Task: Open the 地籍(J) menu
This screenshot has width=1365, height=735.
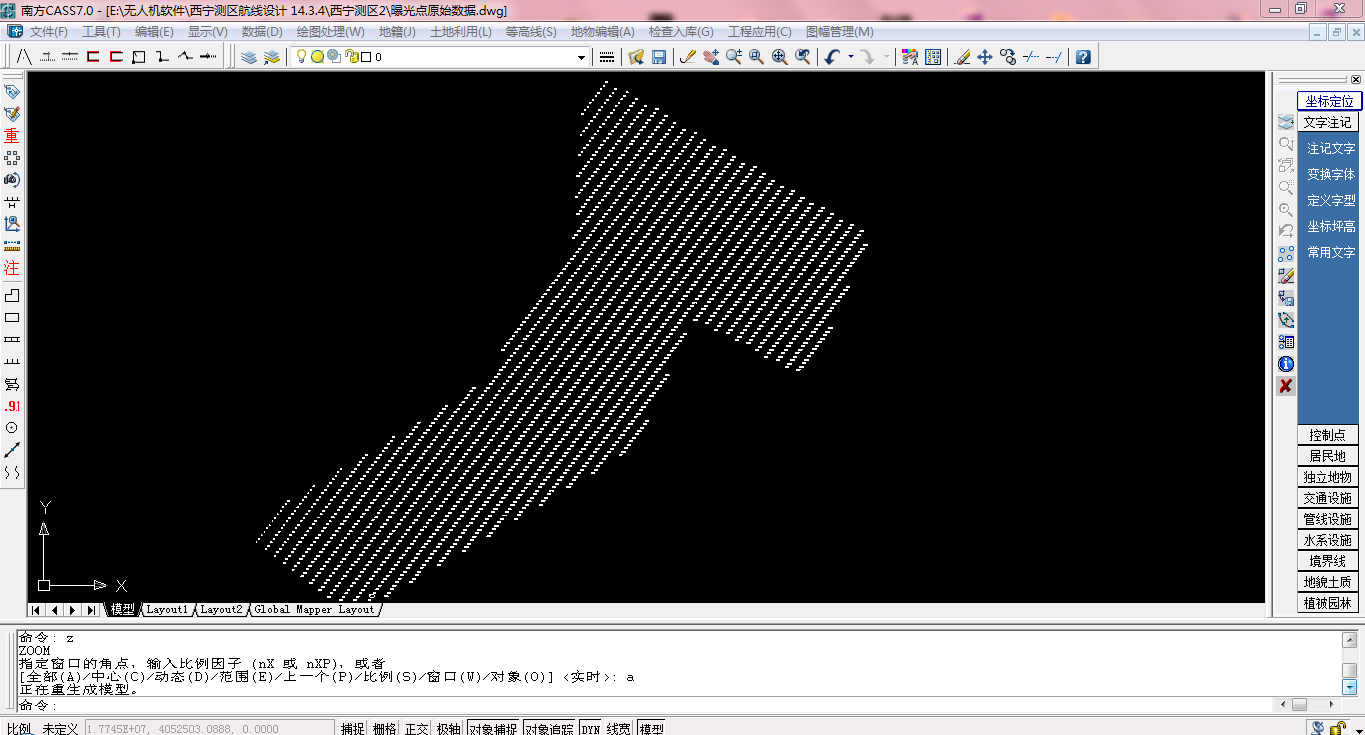Action: click(x=397, y=32)
